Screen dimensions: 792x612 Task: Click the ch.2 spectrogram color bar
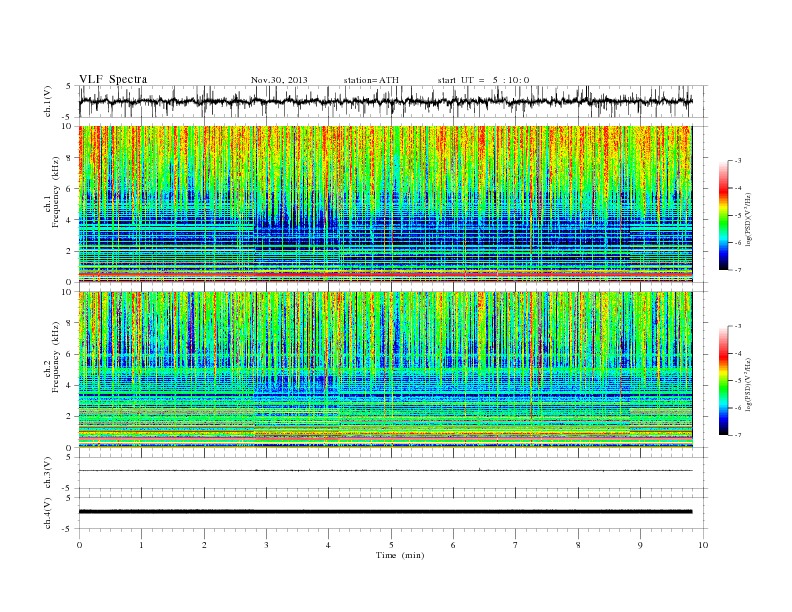[x=724, y=381]
